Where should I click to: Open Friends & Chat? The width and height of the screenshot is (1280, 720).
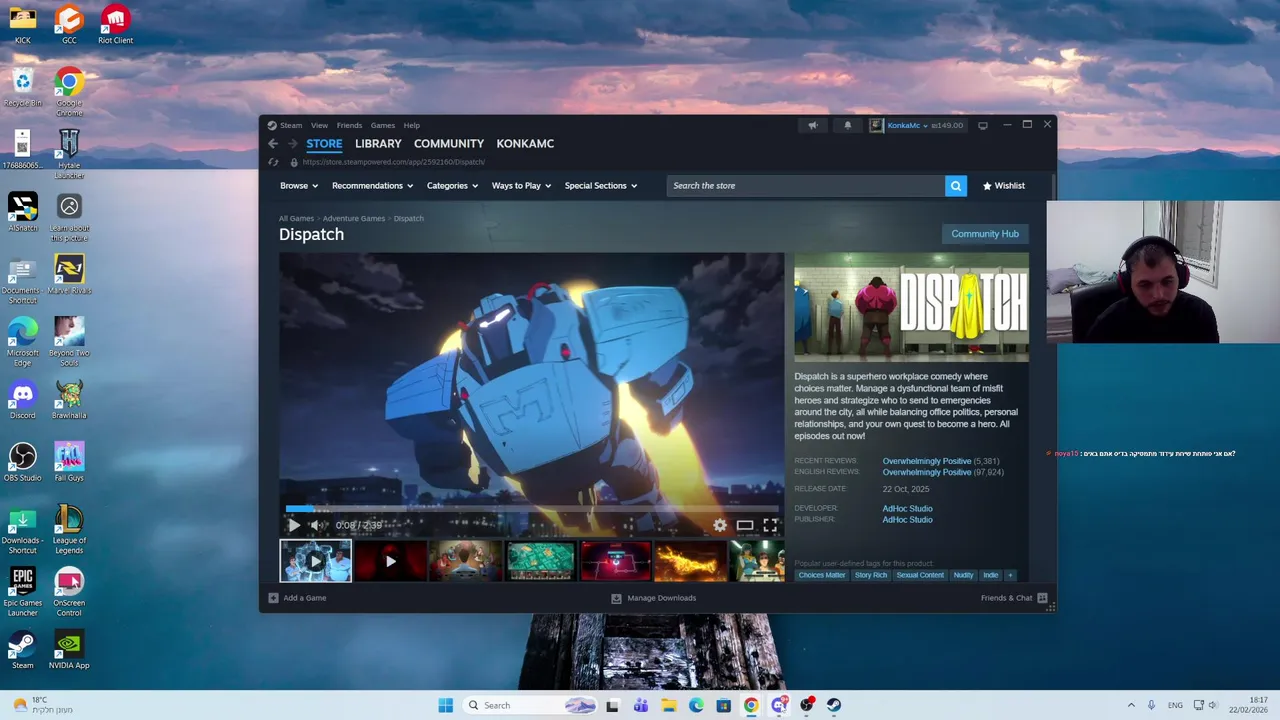tap(1014, 598)
